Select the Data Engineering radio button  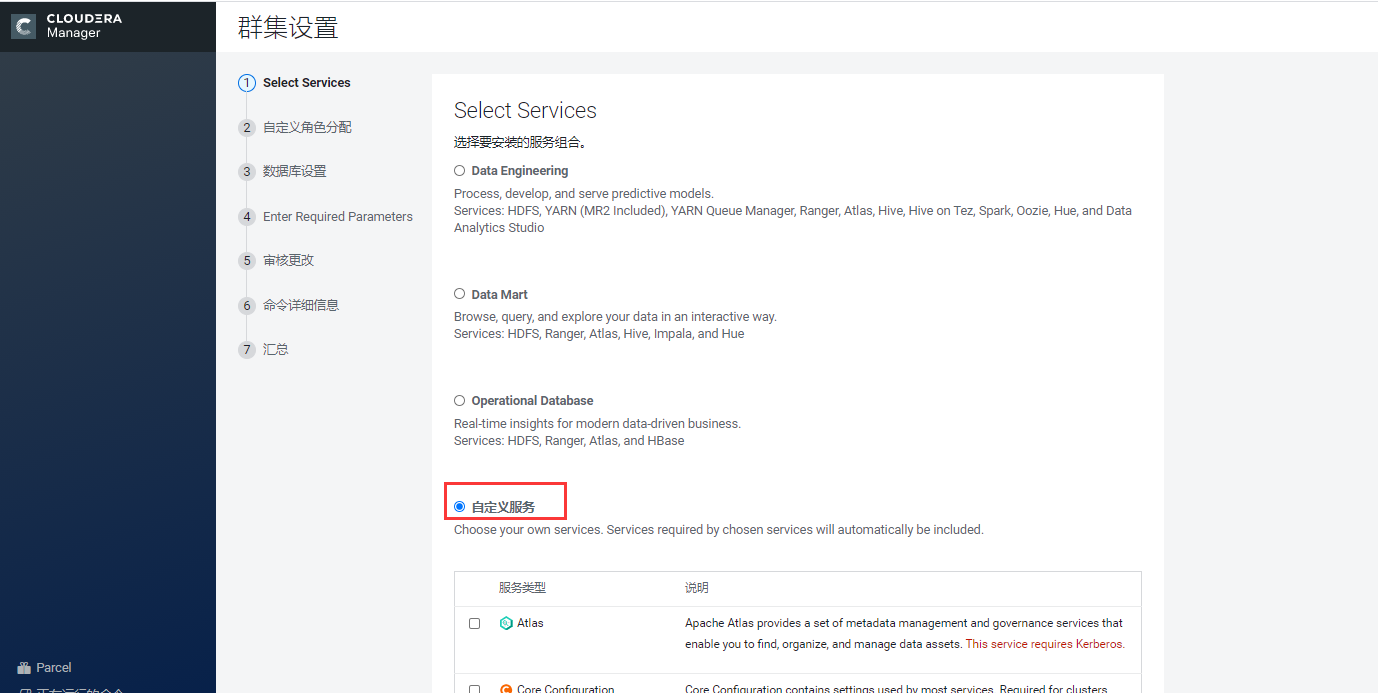point(460,171)
